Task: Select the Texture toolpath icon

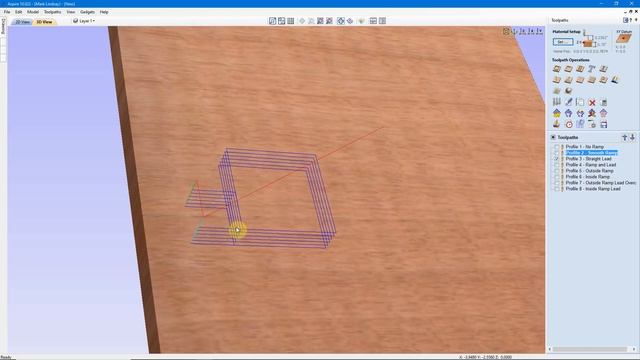Action: coord(580,80)
